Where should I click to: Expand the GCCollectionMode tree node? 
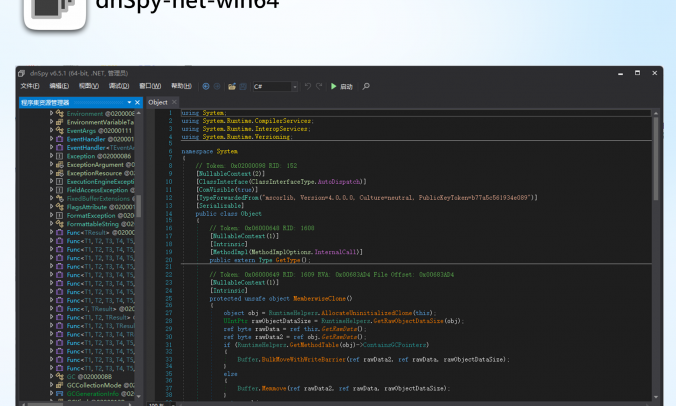tap(51, 385)
